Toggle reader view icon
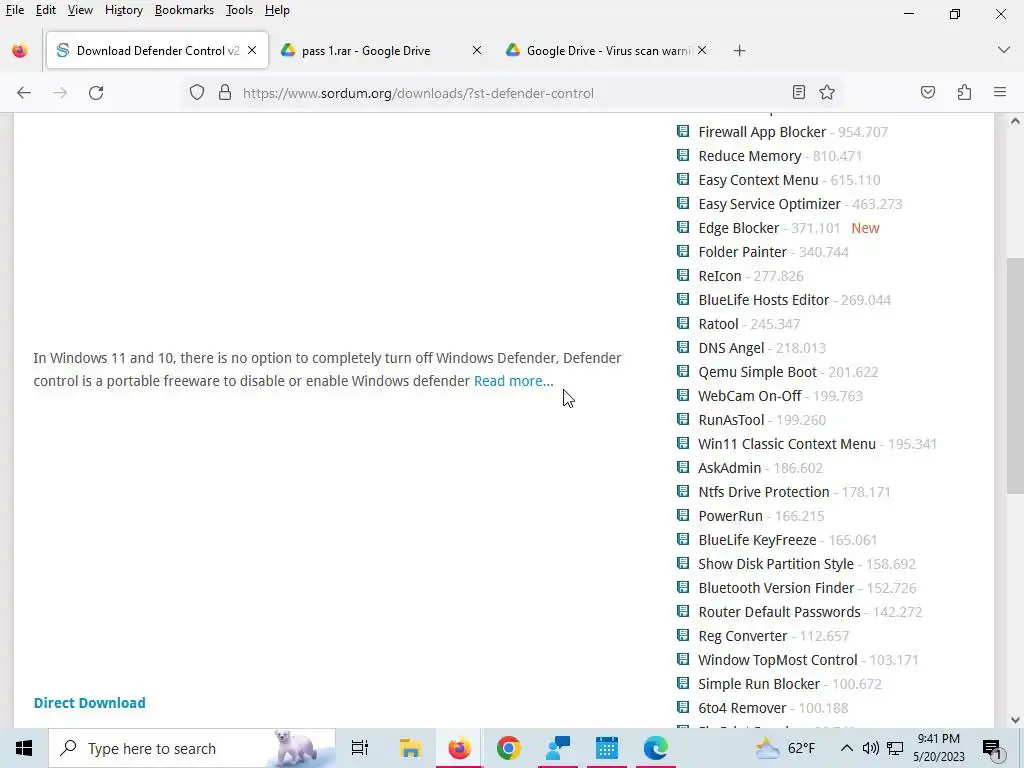This screenshot has height=768, width=1024. (799, 93)
